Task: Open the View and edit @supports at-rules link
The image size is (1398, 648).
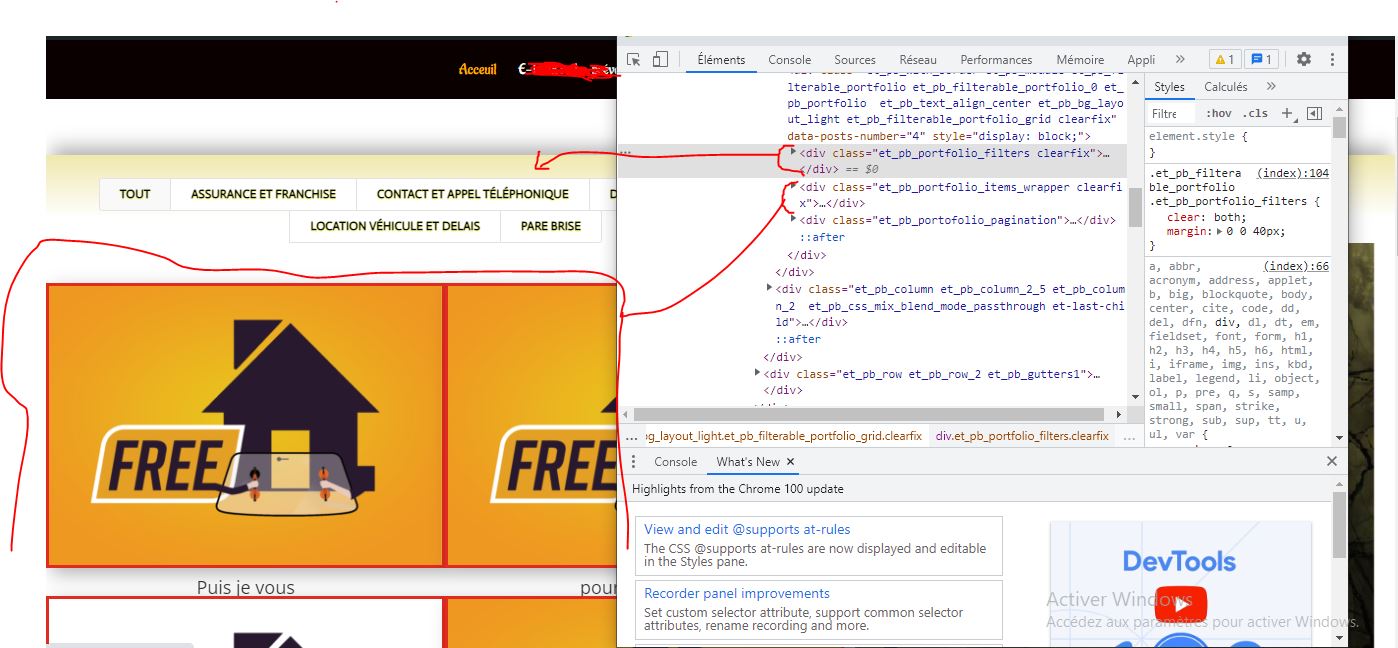Action: click(747, 529)
